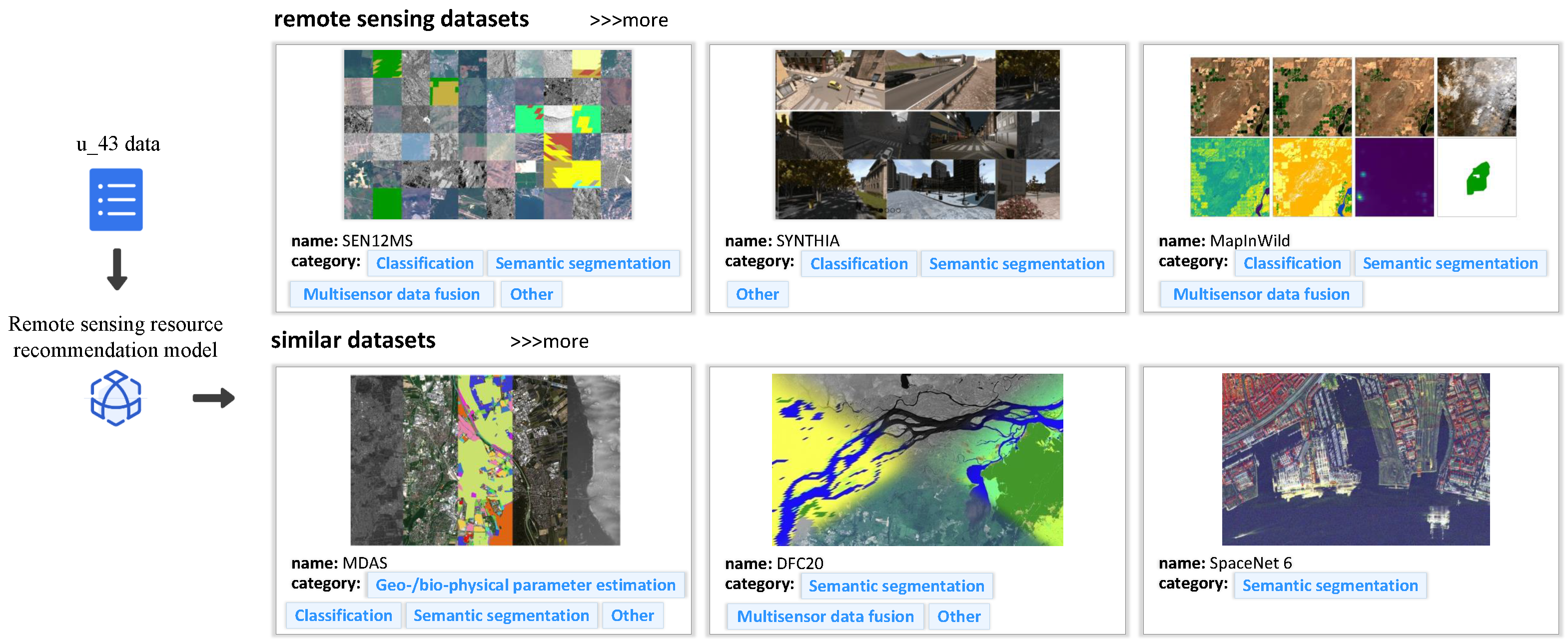Open the SYNTHIA street scenes thumbnail

pyautogui.click(x=917, y=134)
